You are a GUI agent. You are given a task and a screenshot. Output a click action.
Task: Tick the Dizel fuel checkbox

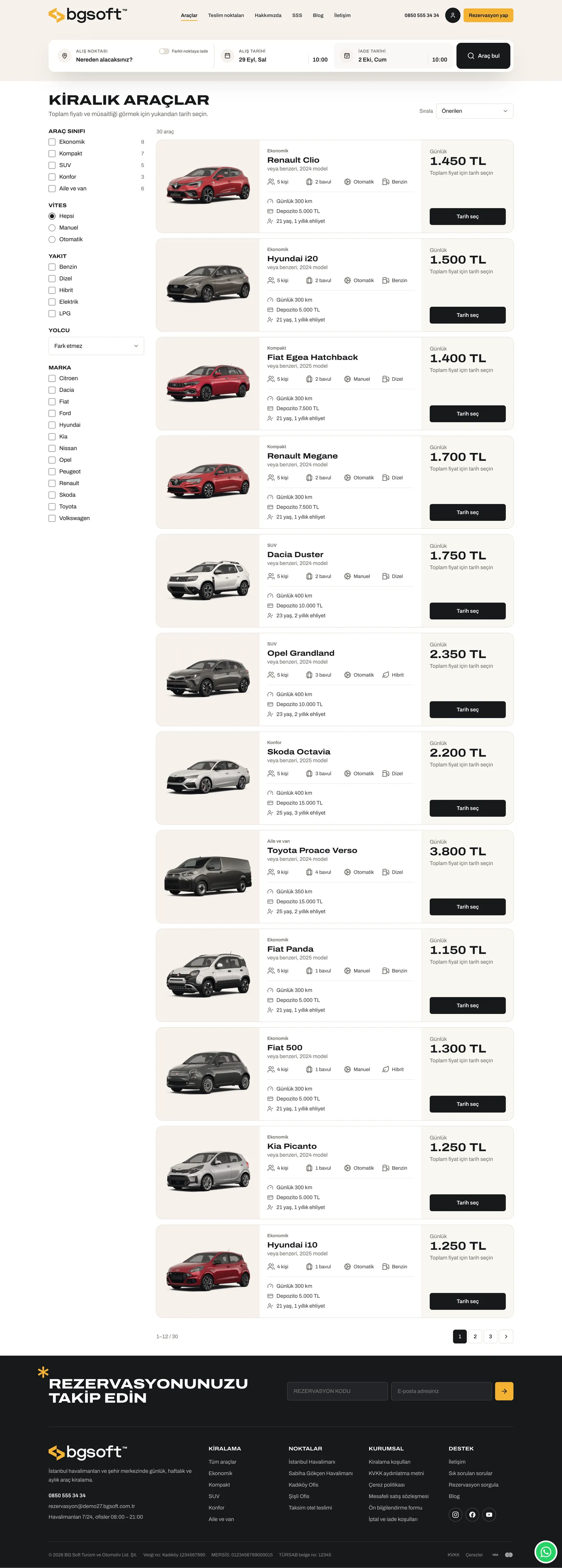coord(52,278)
